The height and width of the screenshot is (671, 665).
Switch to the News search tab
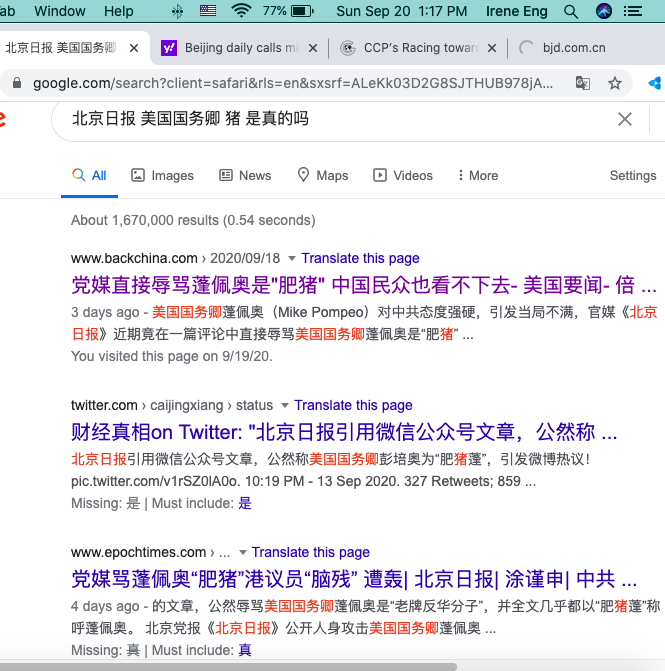(x=245, y=175)
